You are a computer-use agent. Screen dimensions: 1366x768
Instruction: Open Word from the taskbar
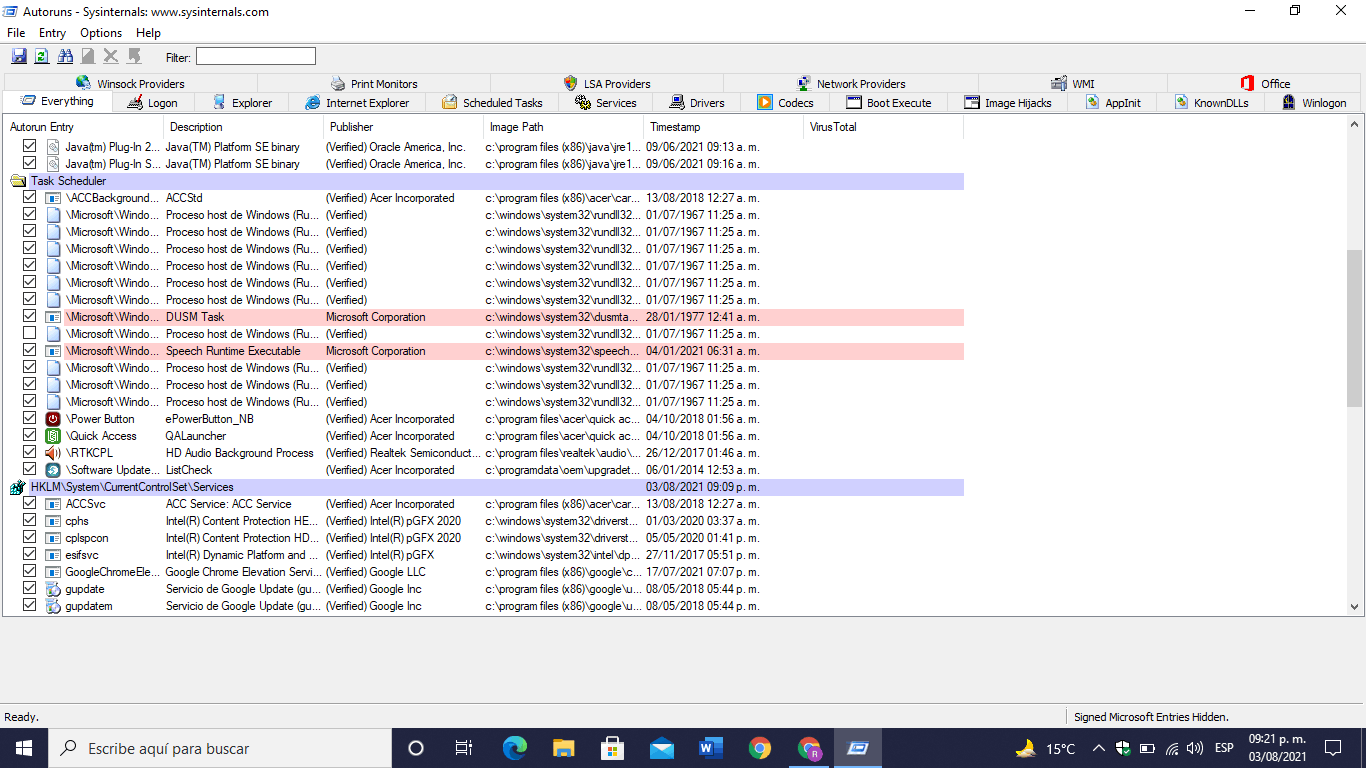point(710,748)
